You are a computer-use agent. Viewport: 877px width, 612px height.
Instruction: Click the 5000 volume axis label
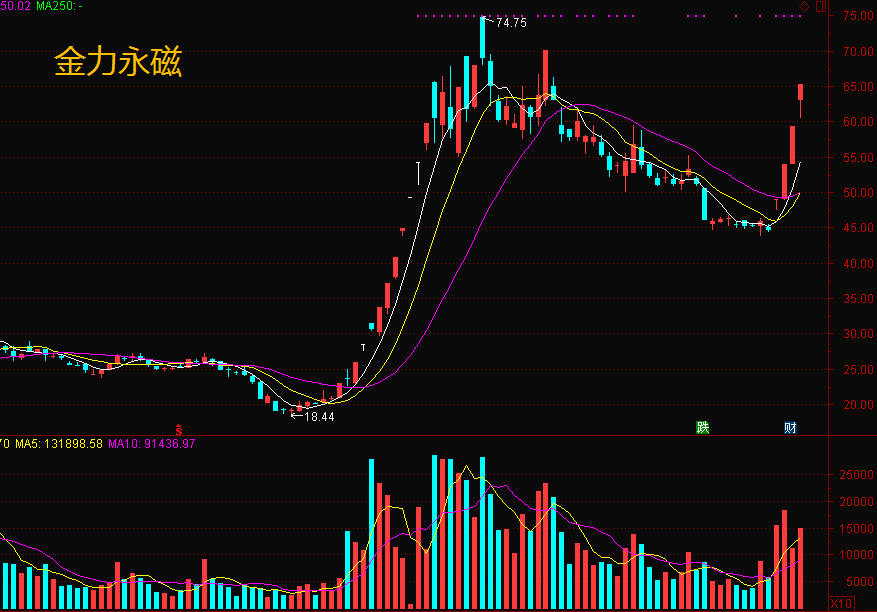(860, 582)
